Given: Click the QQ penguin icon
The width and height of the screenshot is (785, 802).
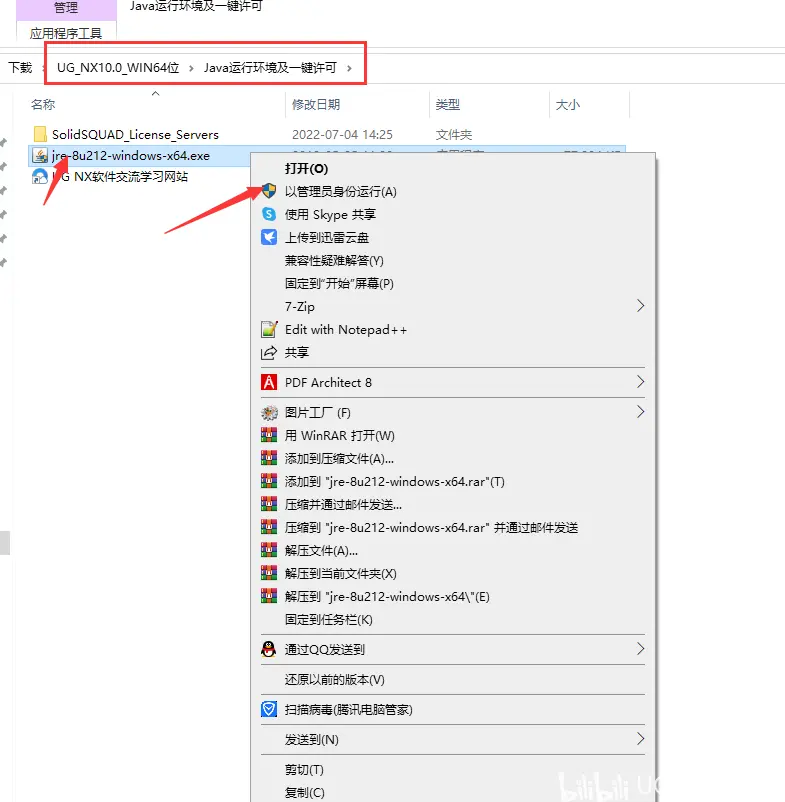Looking at the screenshot, I should coord(269,649).
